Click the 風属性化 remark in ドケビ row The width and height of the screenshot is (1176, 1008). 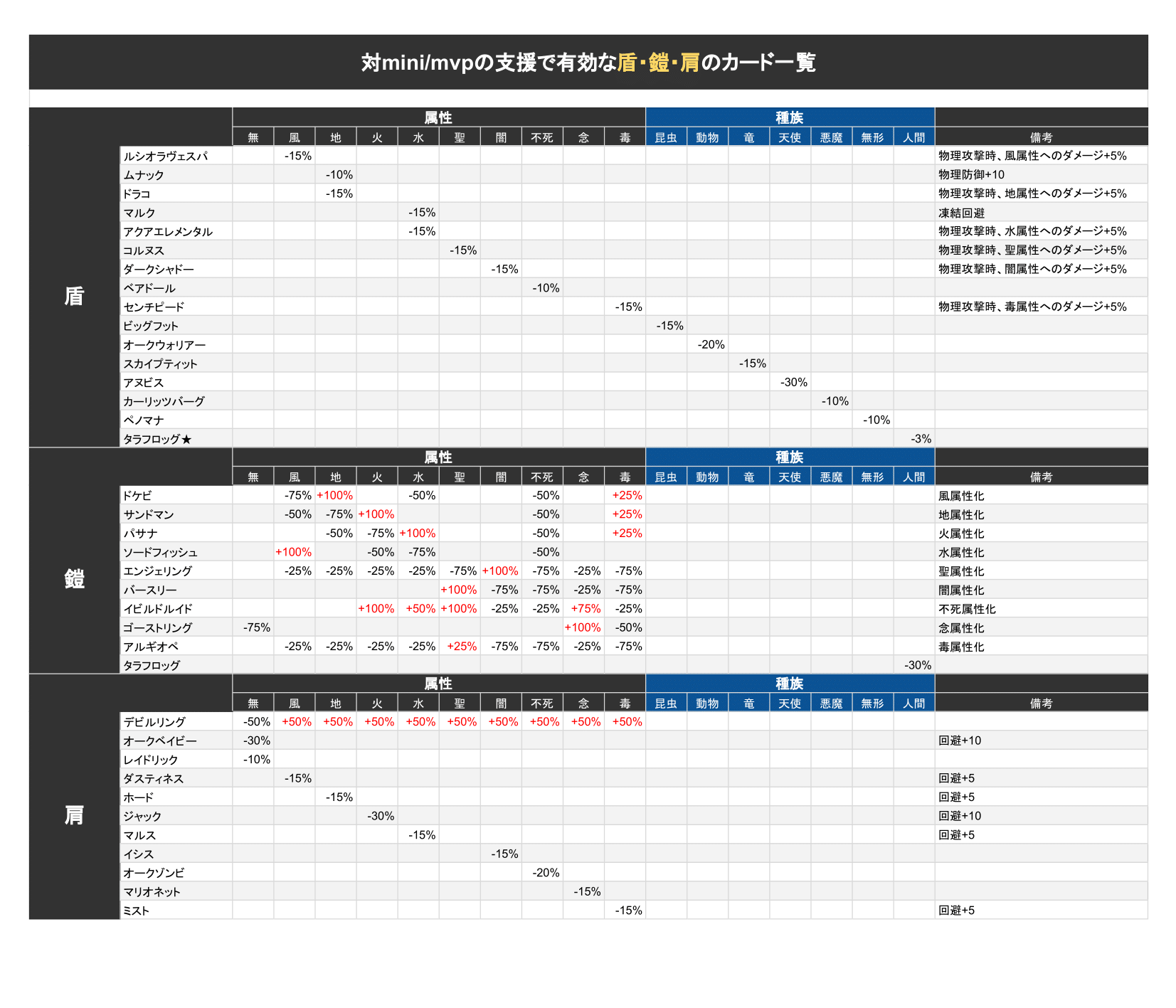(961, 496)
